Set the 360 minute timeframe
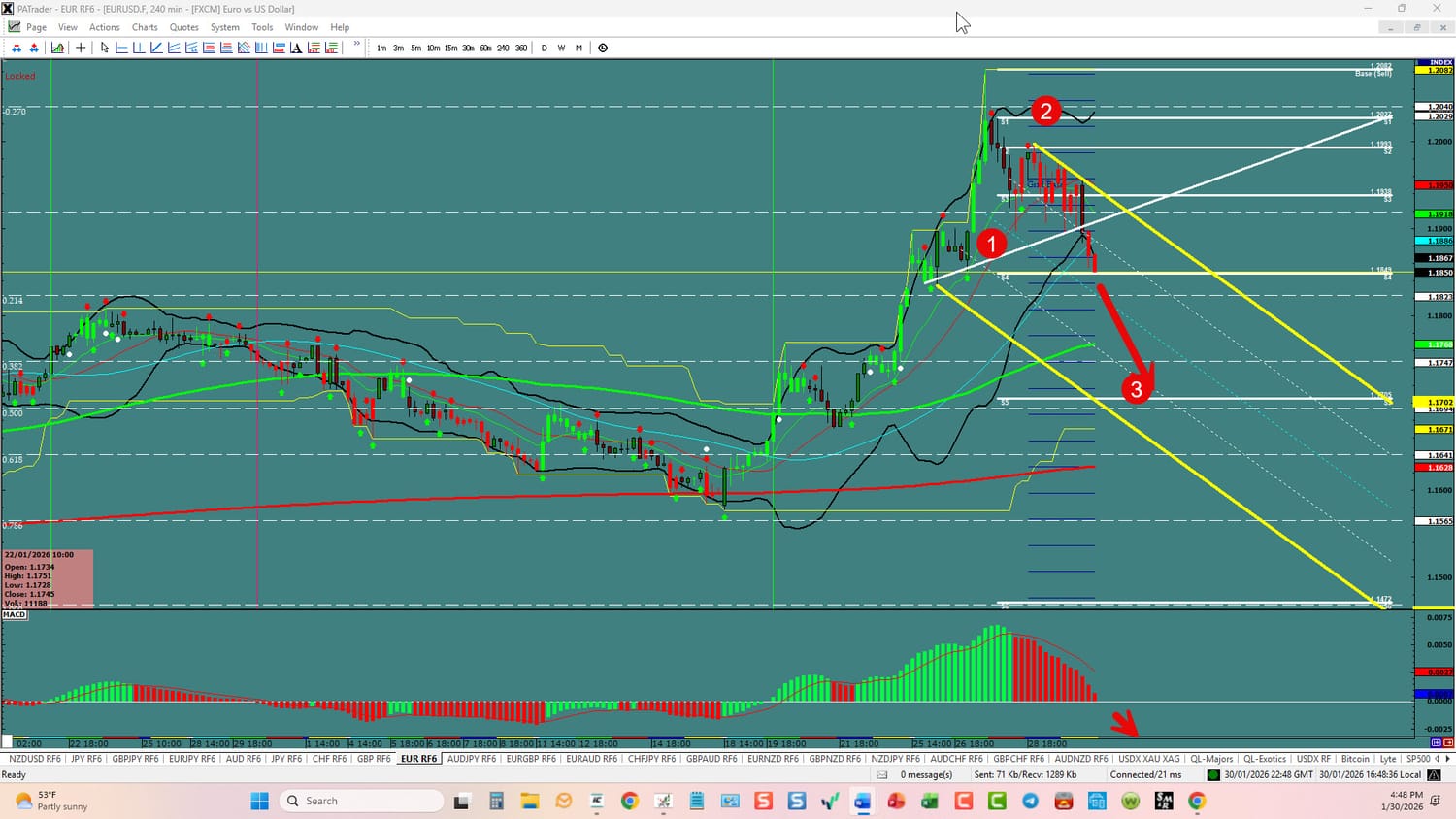Viewport: 1456px width, 819px height. [x=521, y=48]
